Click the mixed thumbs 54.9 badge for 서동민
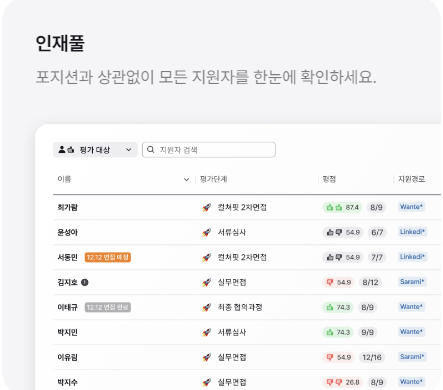Image resolution: width=443 pixels, height=390 pixels. pos(342,257)
